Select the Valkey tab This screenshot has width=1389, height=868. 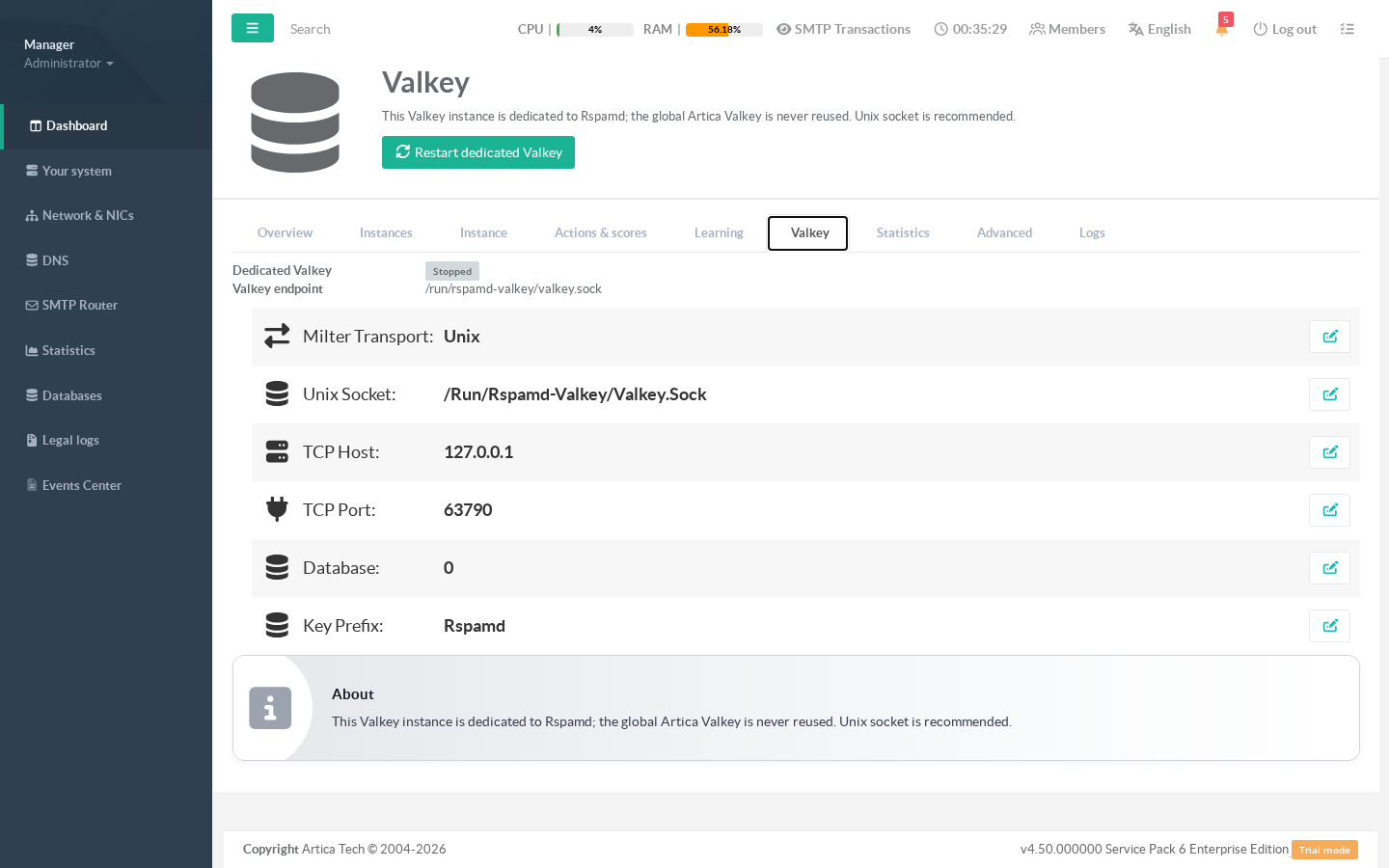click(808, 232)
